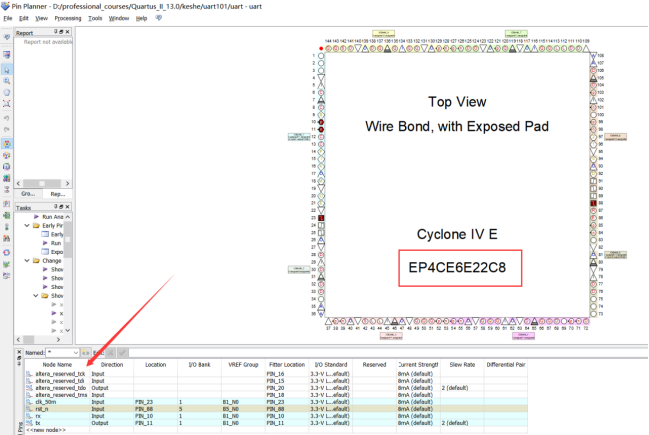This screenshot has height=435, width=649.
Task: Activate the zoom magnifier tool
Action: click(x=7, y=81)
